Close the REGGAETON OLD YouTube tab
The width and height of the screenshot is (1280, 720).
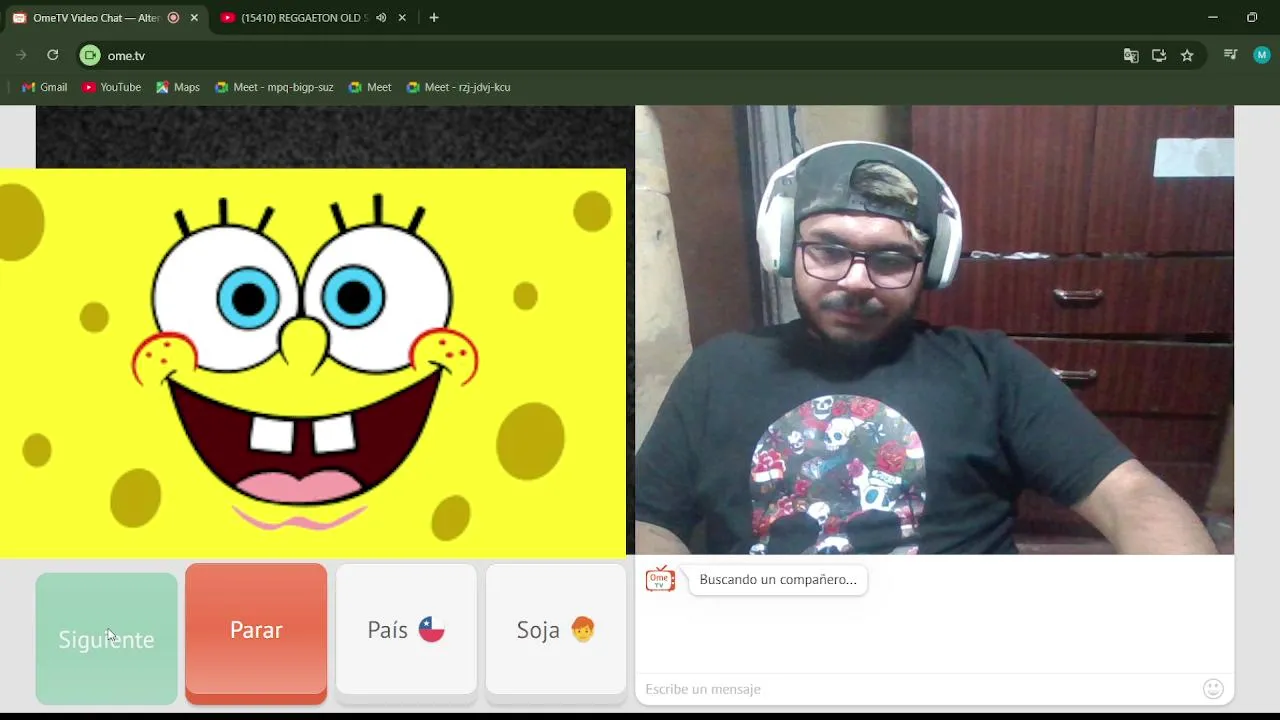(x=402, y=18)
